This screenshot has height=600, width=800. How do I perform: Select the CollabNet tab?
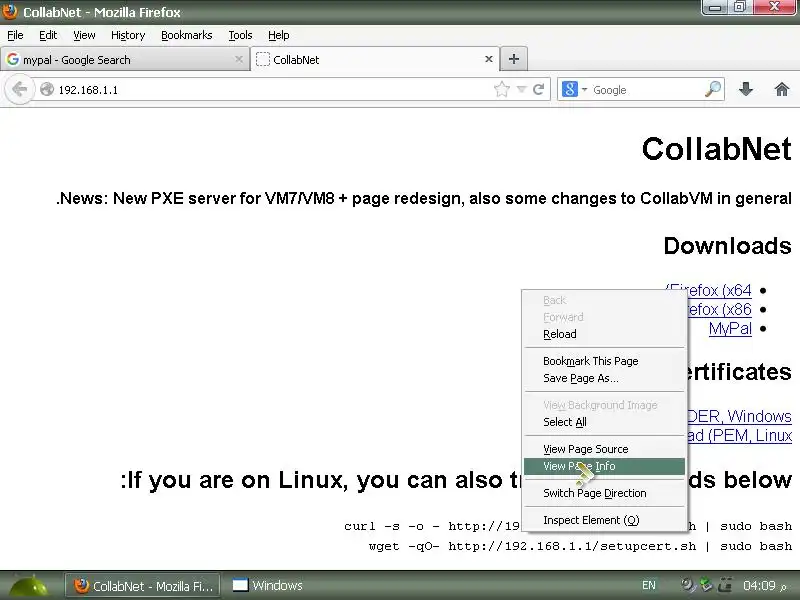[x=375, y=59]
